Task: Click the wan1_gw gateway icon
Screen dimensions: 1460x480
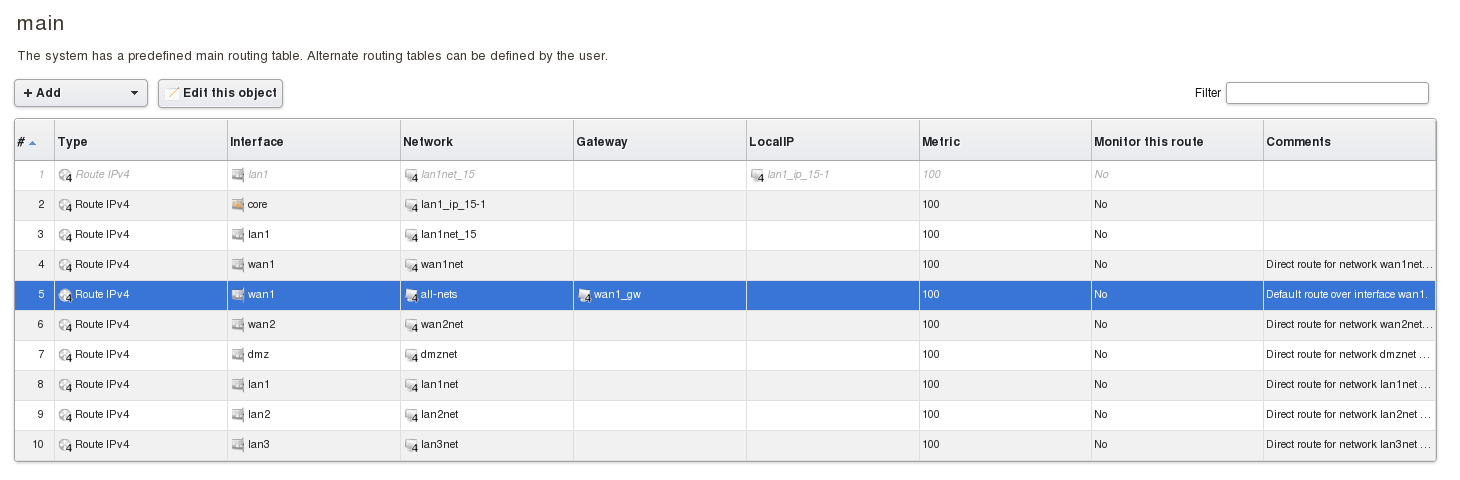Action: click(584, 295)
